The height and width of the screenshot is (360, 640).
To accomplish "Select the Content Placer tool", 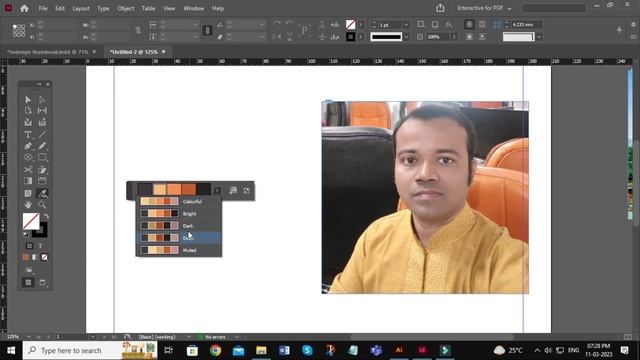I will pyautogui.click(x=42, y=122).
